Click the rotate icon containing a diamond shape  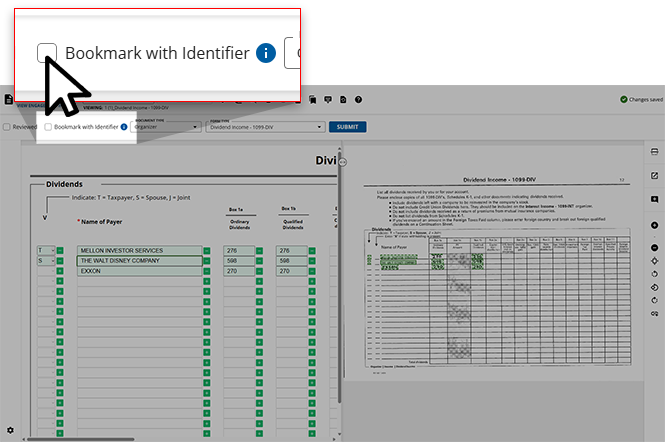654,287
